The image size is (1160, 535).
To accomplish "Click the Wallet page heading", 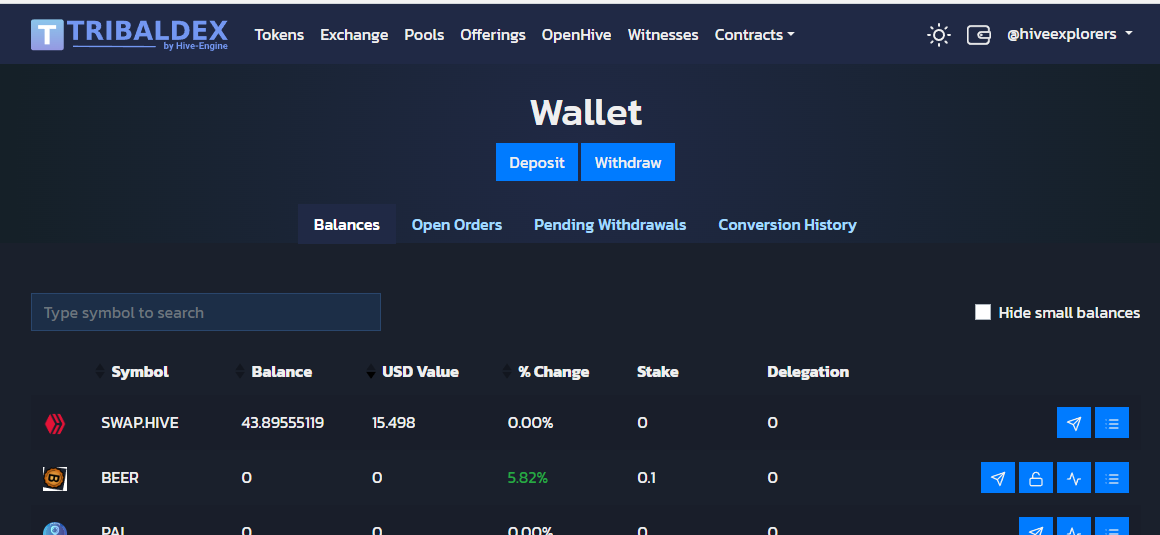I will click(x=586, y=112).
